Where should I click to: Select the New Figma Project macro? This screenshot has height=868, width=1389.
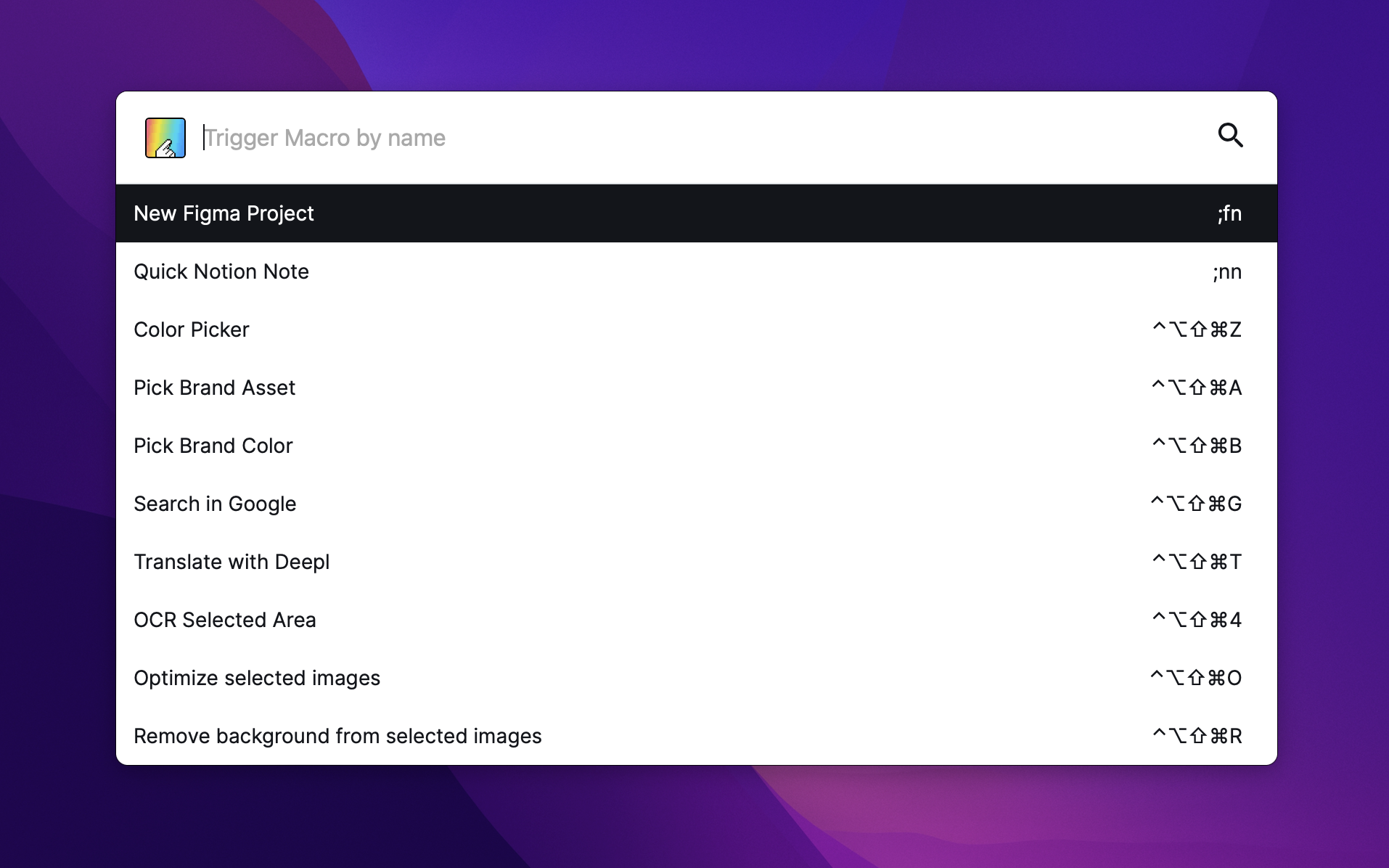tap(224, 213)
